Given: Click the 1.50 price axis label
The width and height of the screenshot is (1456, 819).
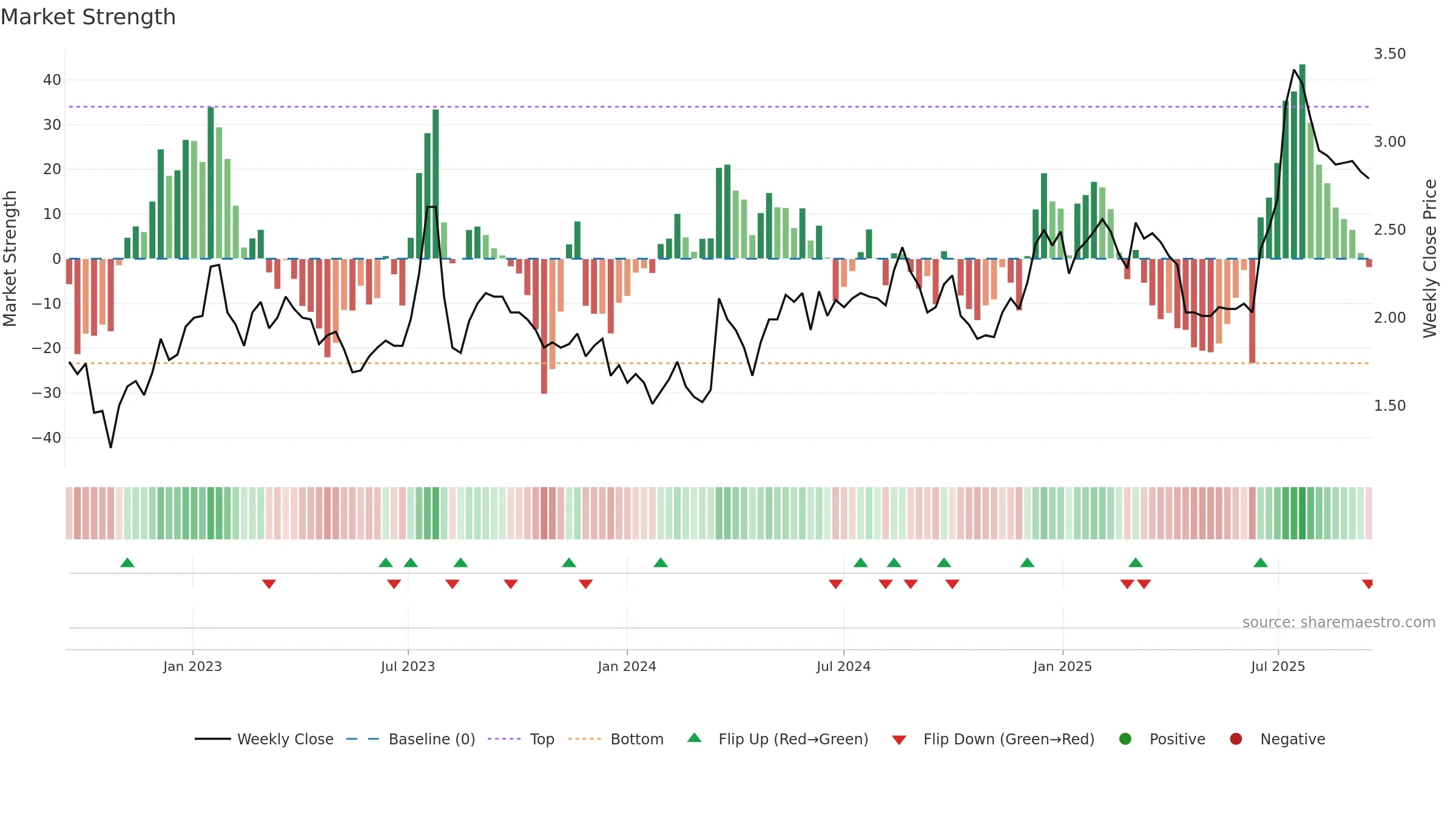Looking at the screenshot, I should pyautogui.click(x=1390, y=406).
